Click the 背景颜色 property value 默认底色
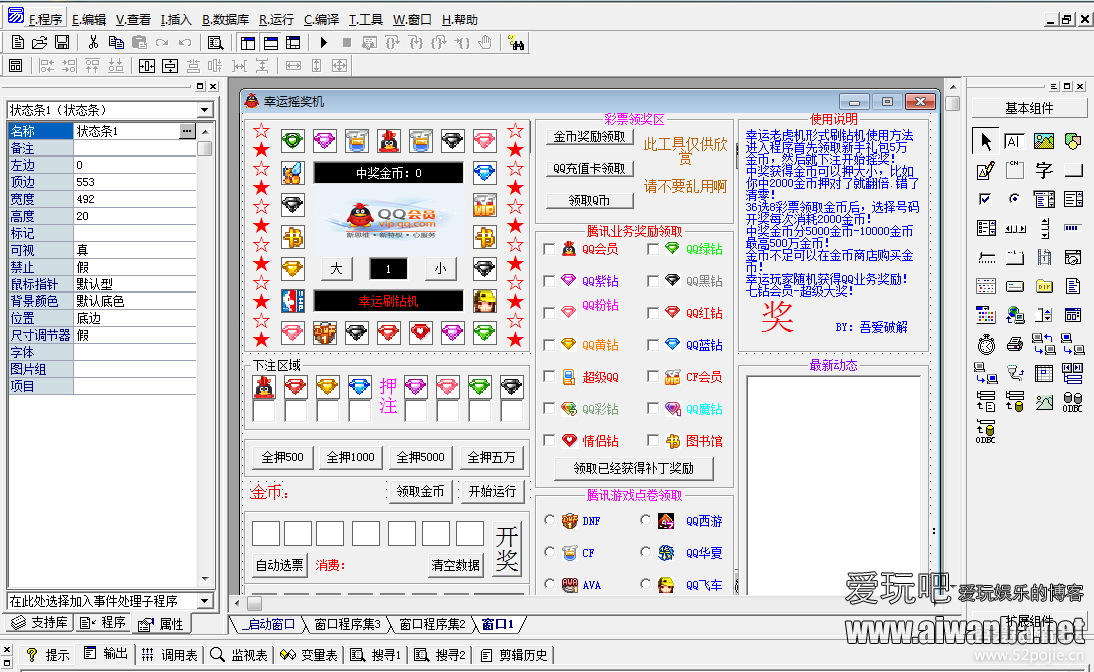The image size is (1094, 672). pyautogui.click(x=135, y=301)
